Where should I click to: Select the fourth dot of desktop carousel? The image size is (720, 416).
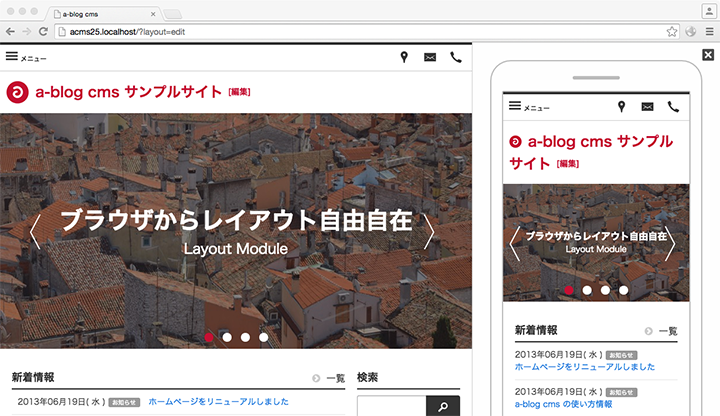click(264, 337)
